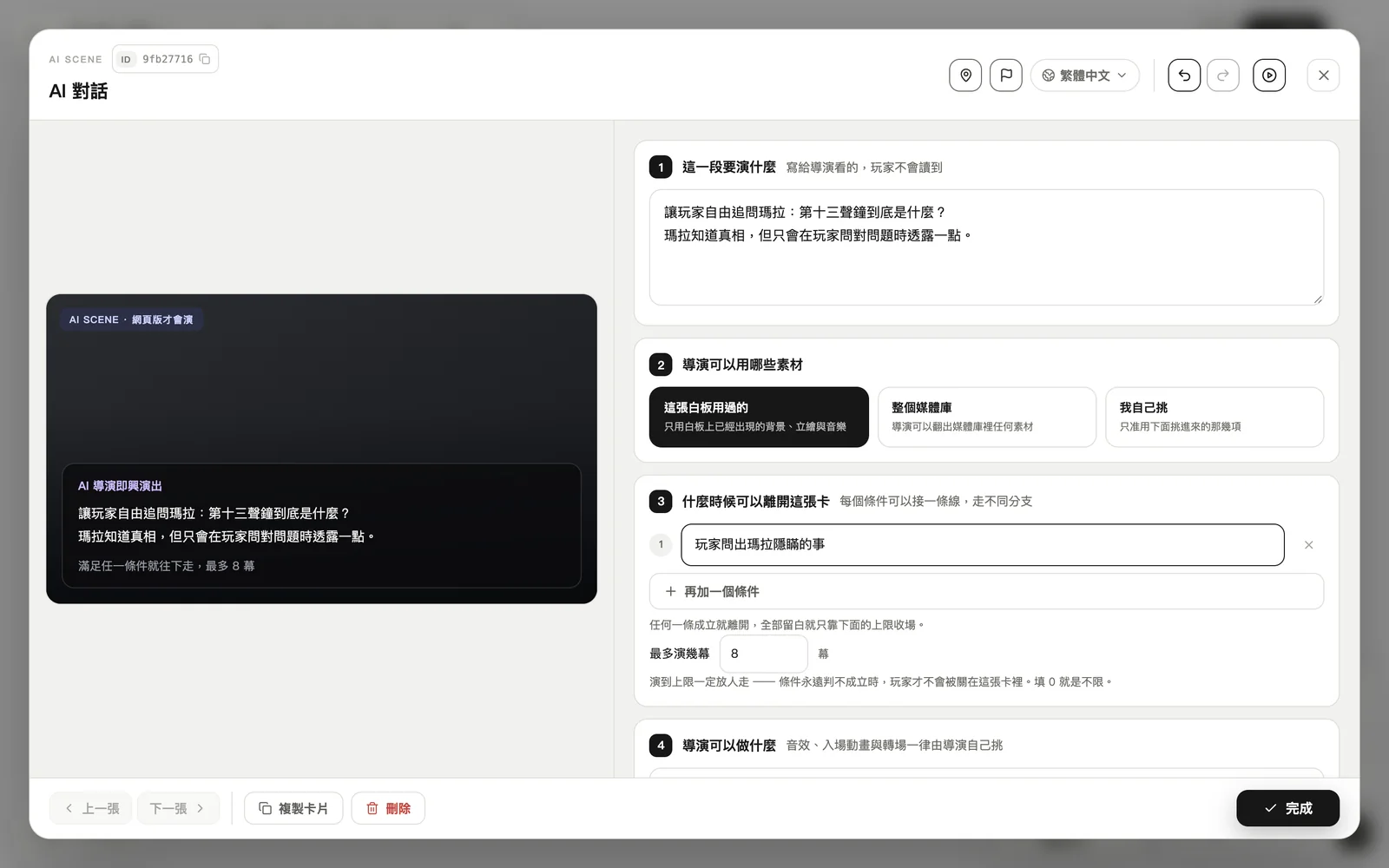Select the 我自己挑 material option
The image size is (1389, 868).
coord(1215,418)
